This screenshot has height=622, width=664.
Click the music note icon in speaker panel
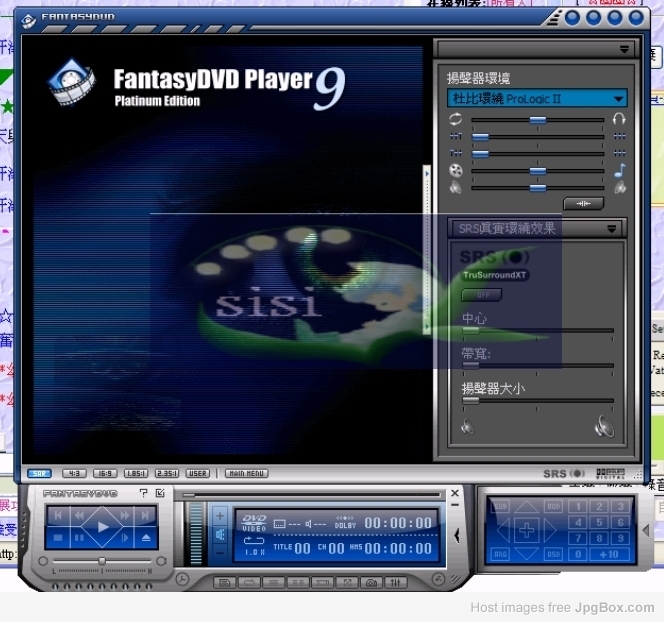pyautogui.click(x=620, y=170)
